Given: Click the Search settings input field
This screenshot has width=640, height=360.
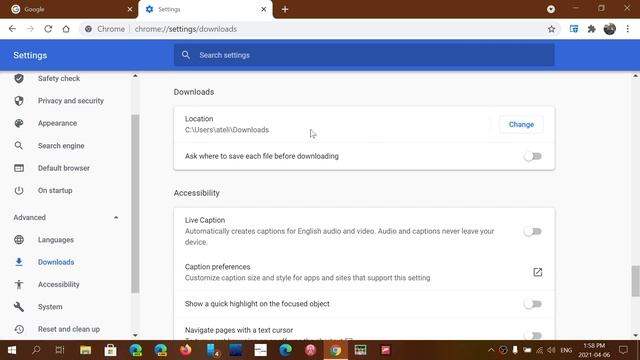Looking at the screenshot, I should coord(364,55).
